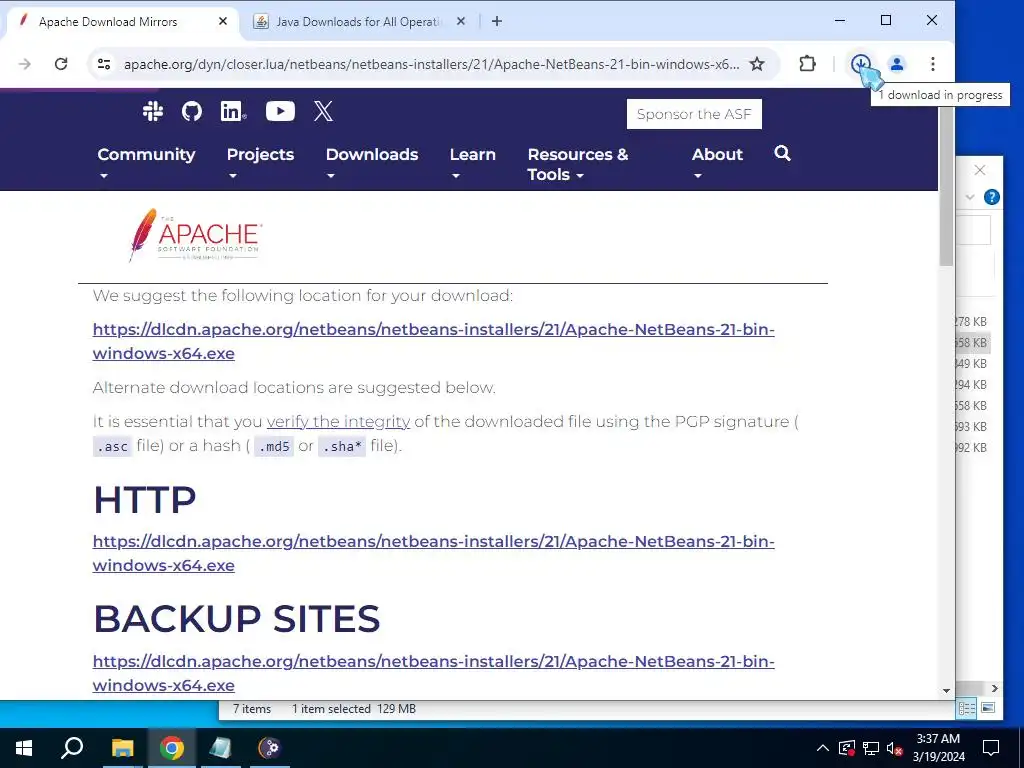Click the help icon in Explorer window

pos(991,197)
